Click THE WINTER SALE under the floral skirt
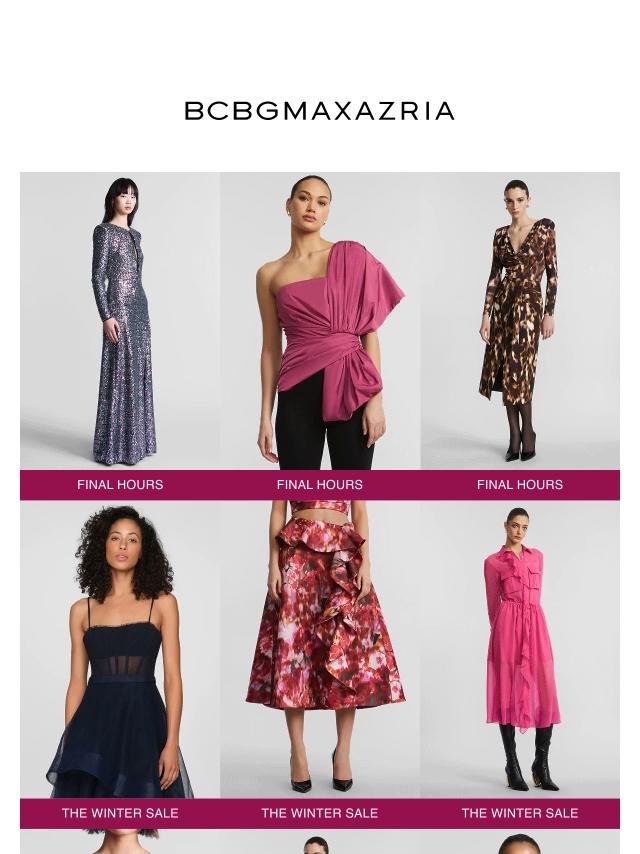The height and width of the screenshot is (854, 640). 320,813
